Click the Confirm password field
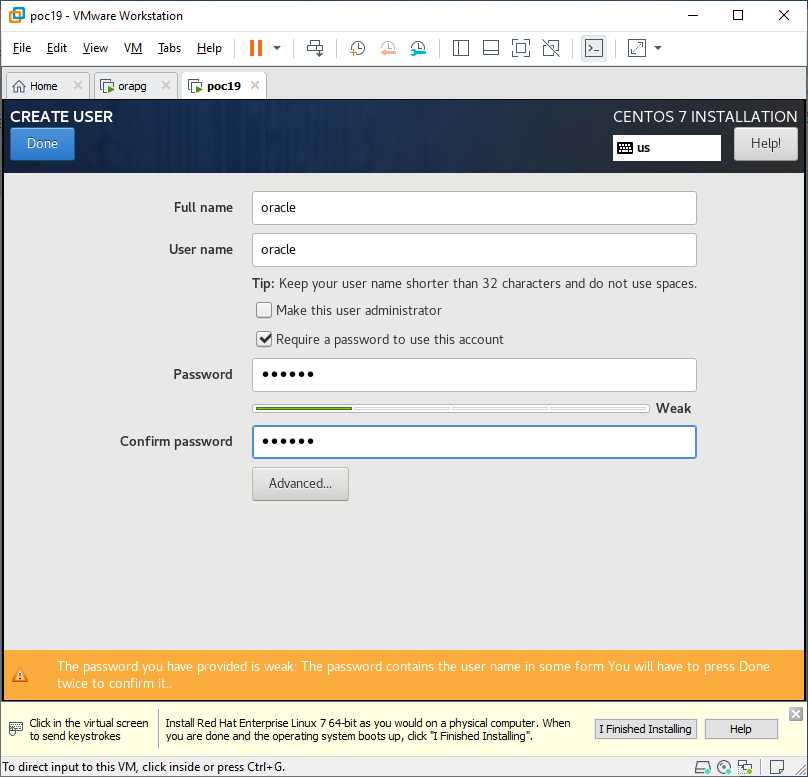The height and width of the screenshot is (777, 808). tap(474, 442)
